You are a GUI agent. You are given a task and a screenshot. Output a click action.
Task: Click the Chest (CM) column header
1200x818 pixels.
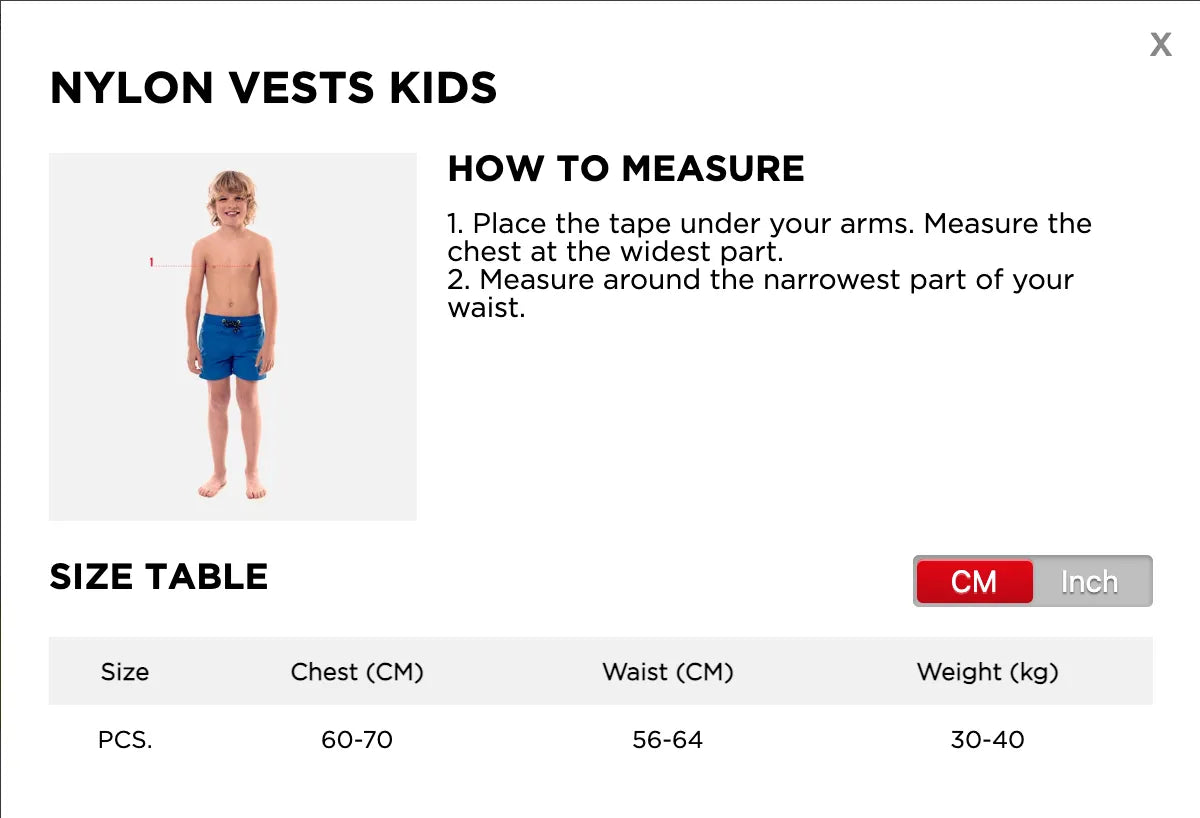(x=357, y=672)
